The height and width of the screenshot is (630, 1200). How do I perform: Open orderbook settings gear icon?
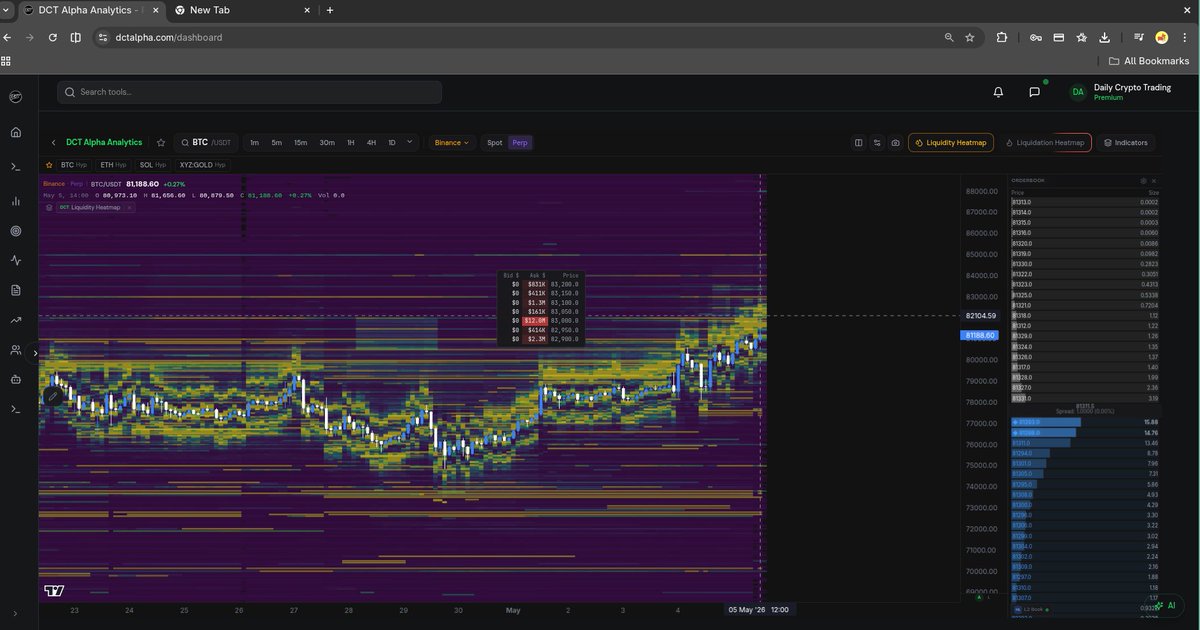point(1143,180)
